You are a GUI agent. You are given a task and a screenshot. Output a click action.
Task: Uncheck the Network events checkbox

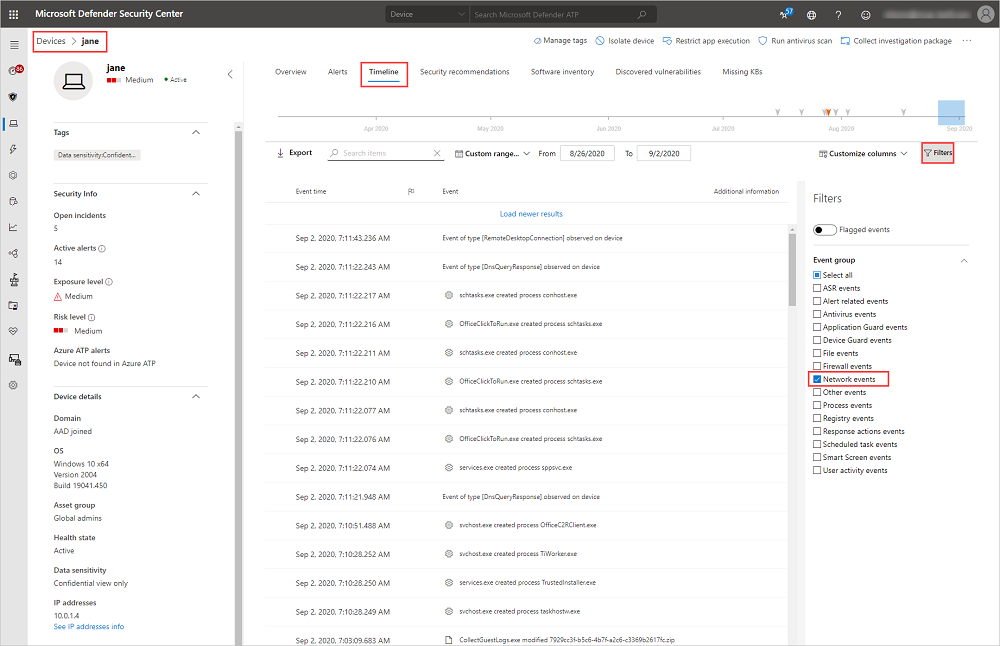(x=817, y=379)
